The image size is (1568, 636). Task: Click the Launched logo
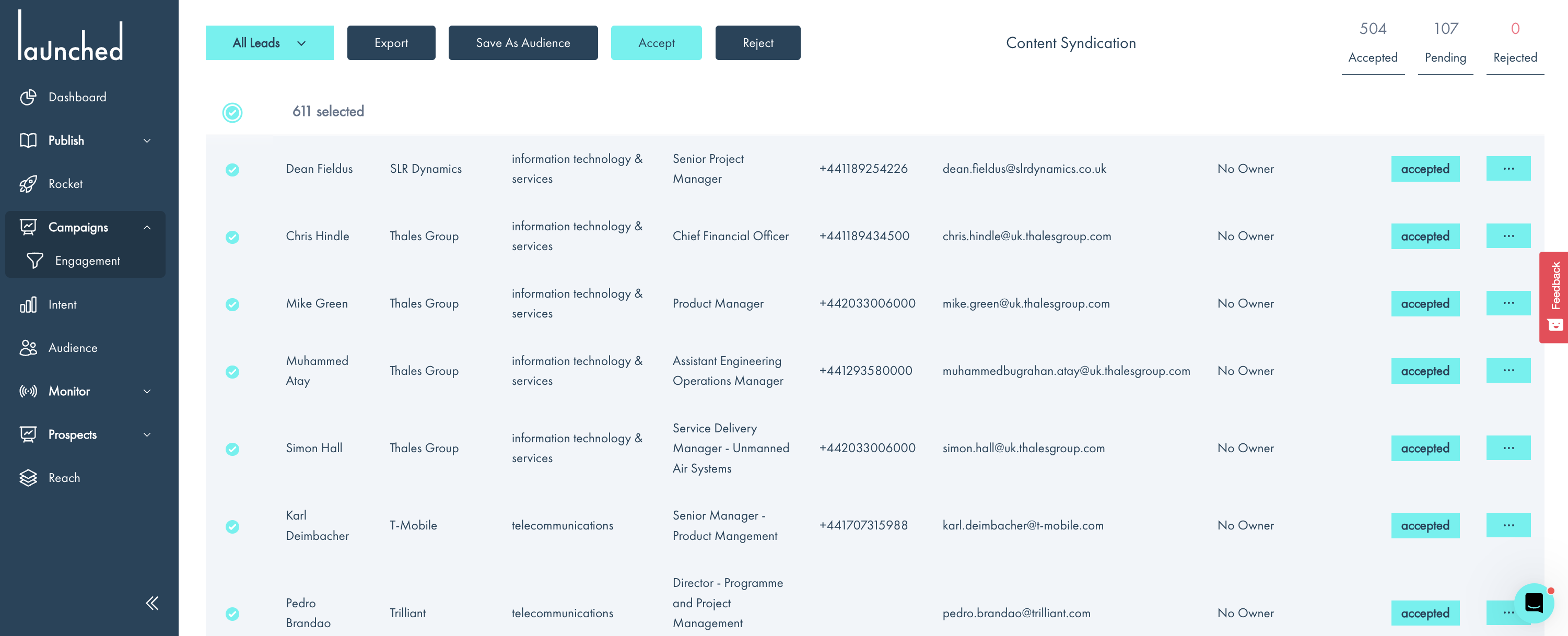(71, 36)
